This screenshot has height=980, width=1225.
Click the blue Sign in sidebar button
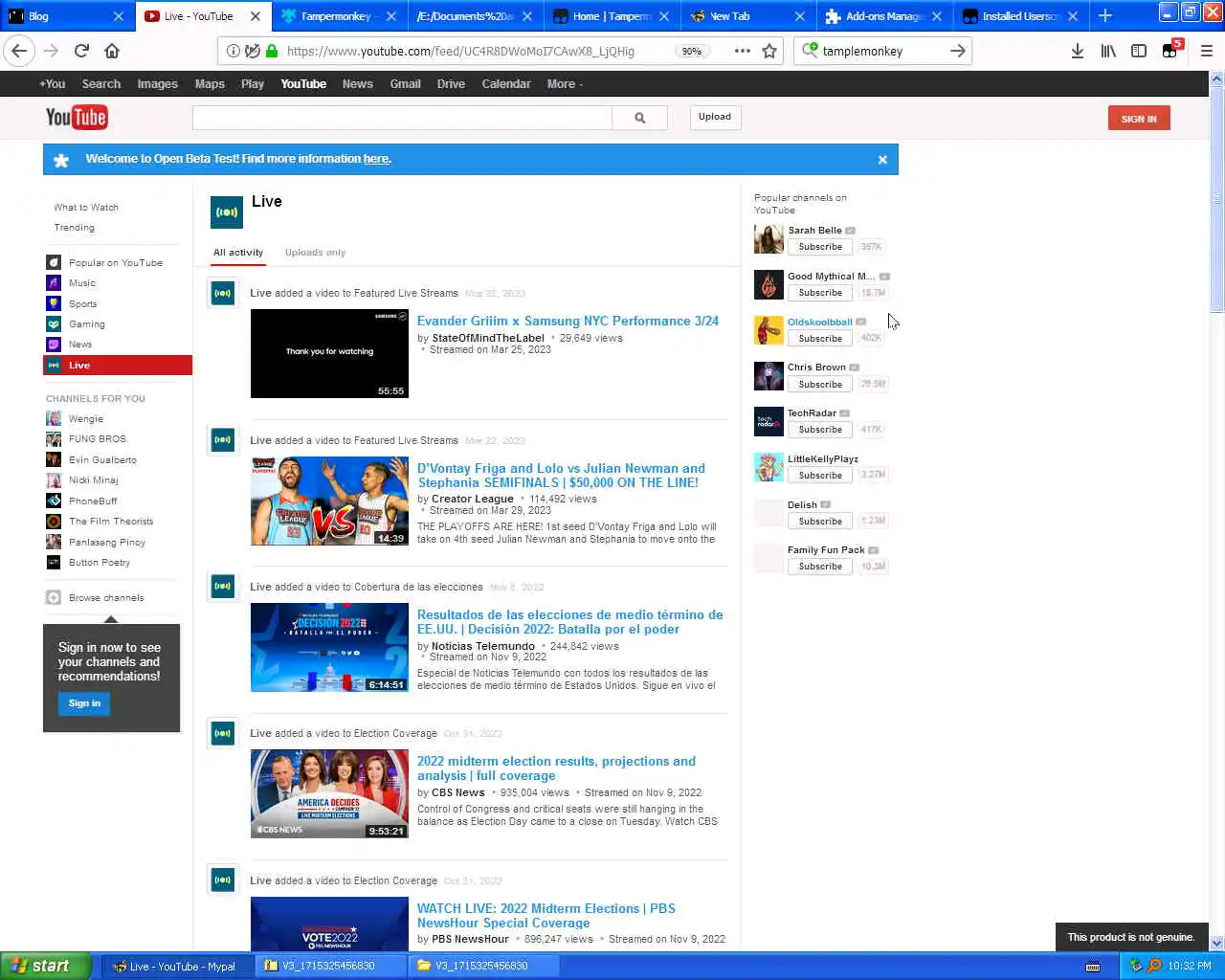tap(84, 703)
